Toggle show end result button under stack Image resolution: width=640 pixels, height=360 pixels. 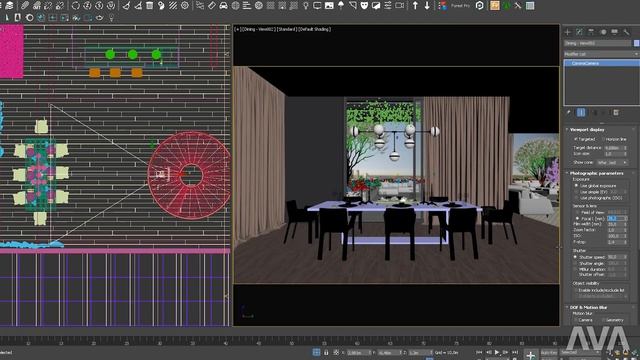581,113
